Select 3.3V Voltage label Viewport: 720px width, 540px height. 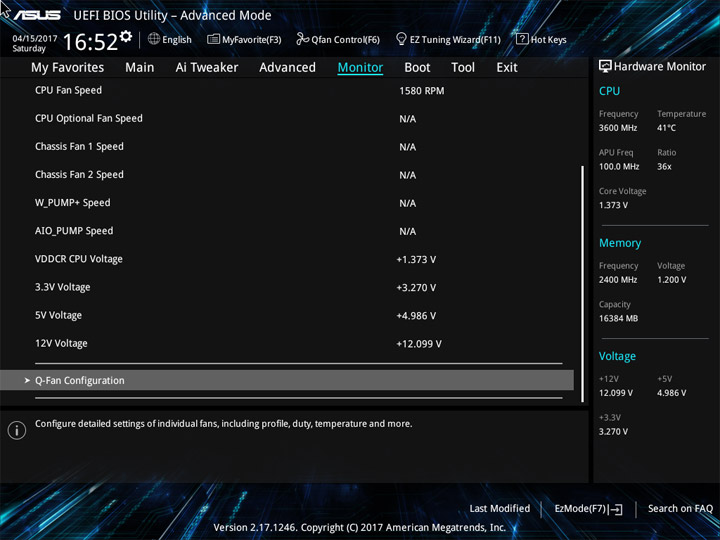click(62, 287)
